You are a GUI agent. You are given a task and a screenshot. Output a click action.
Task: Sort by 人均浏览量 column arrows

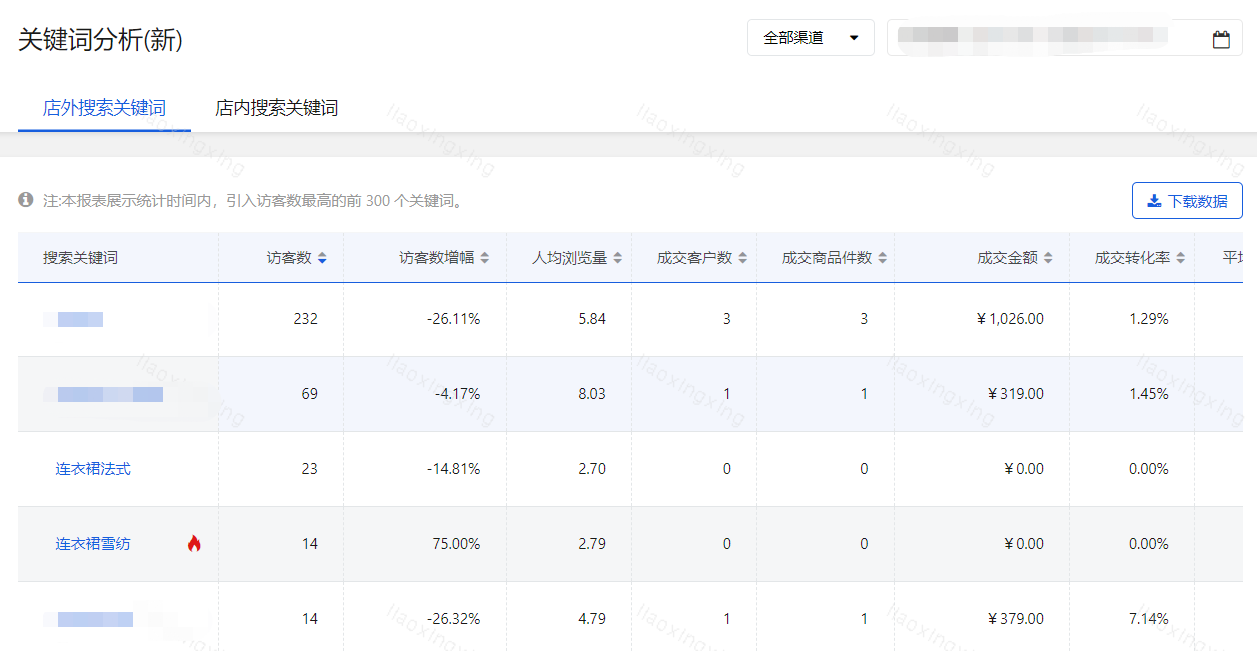pos(618,258)
